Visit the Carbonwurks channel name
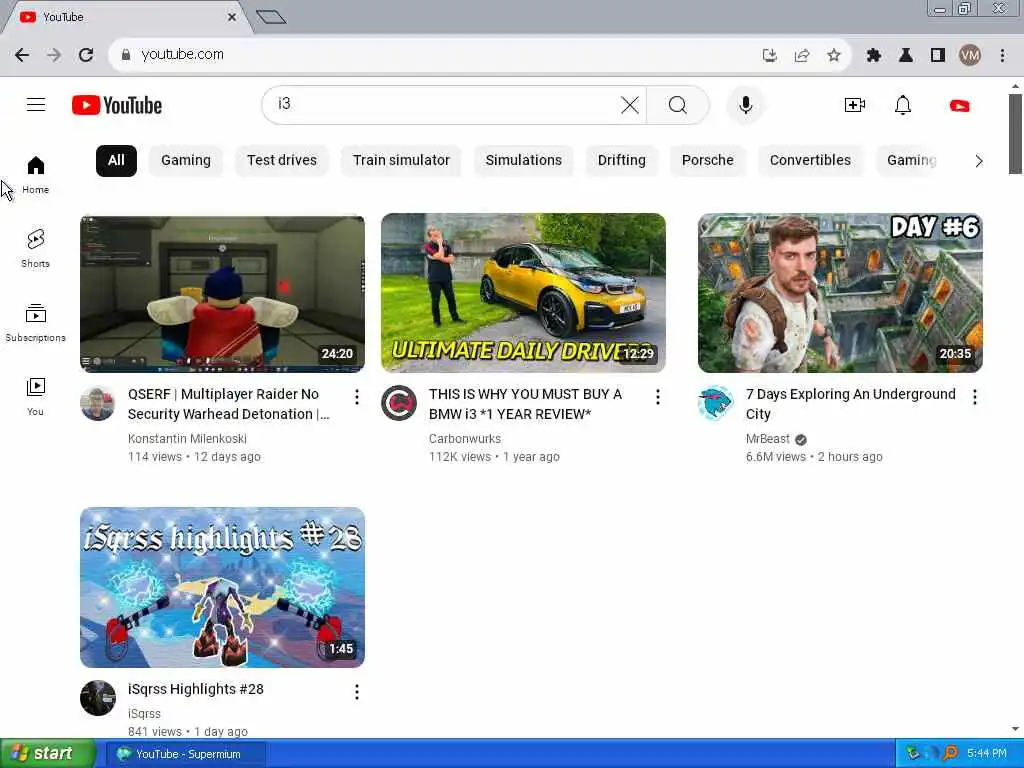This screenshot has width=1024, height=768. (464, 439)
